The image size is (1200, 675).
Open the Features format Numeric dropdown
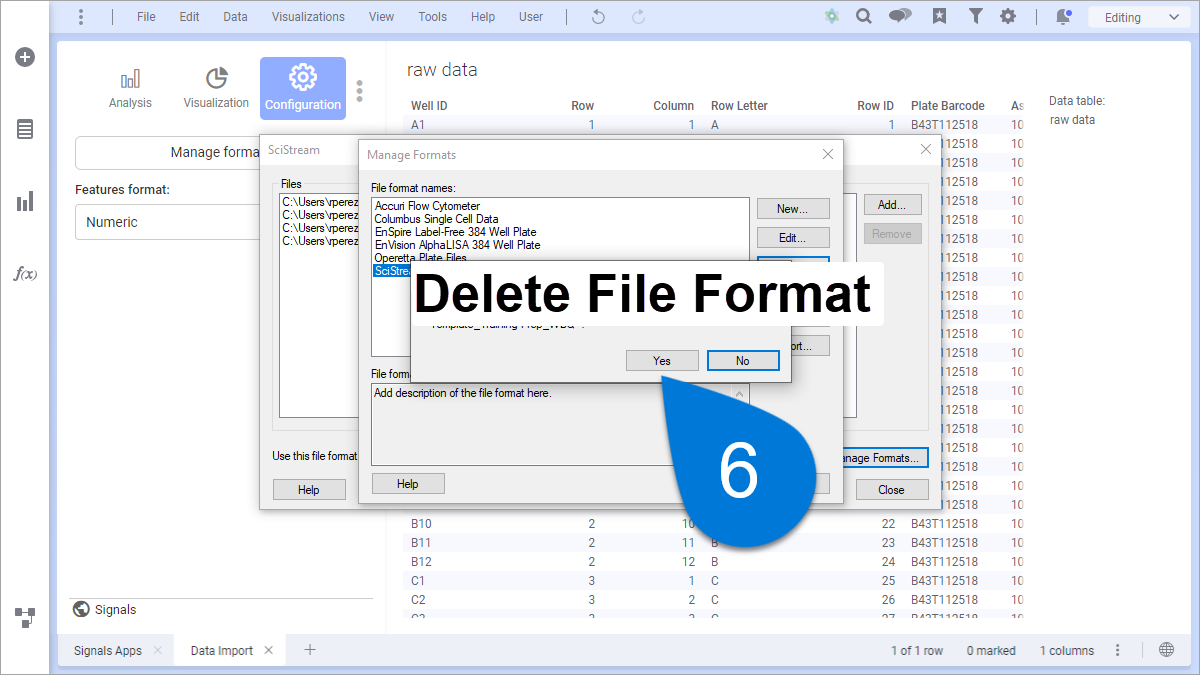coord(170,222)
